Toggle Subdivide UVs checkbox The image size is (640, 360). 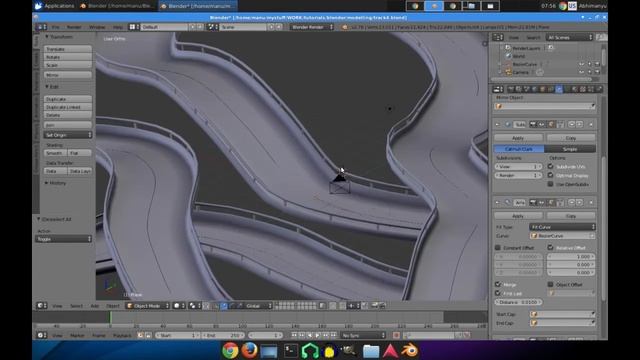point(551,167)
